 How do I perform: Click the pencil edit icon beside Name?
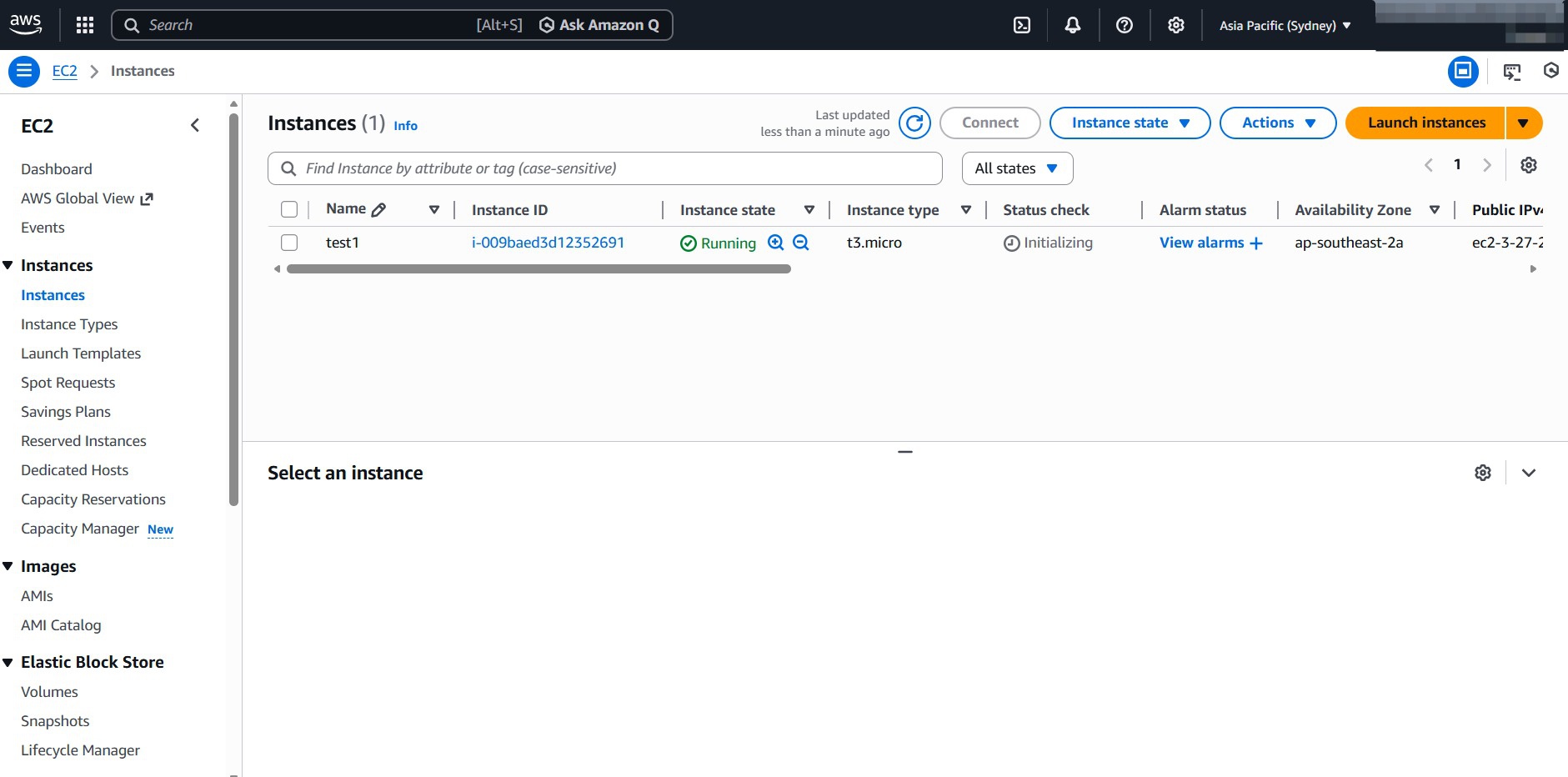[378, 209]
